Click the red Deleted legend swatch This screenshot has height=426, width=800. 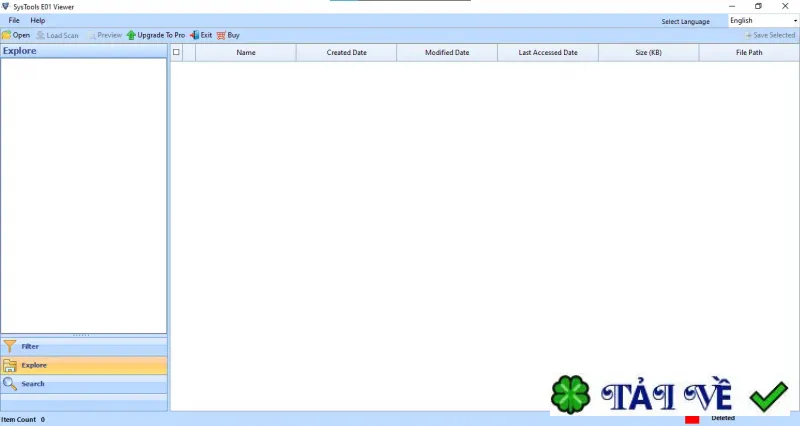(x=692, y=419)
